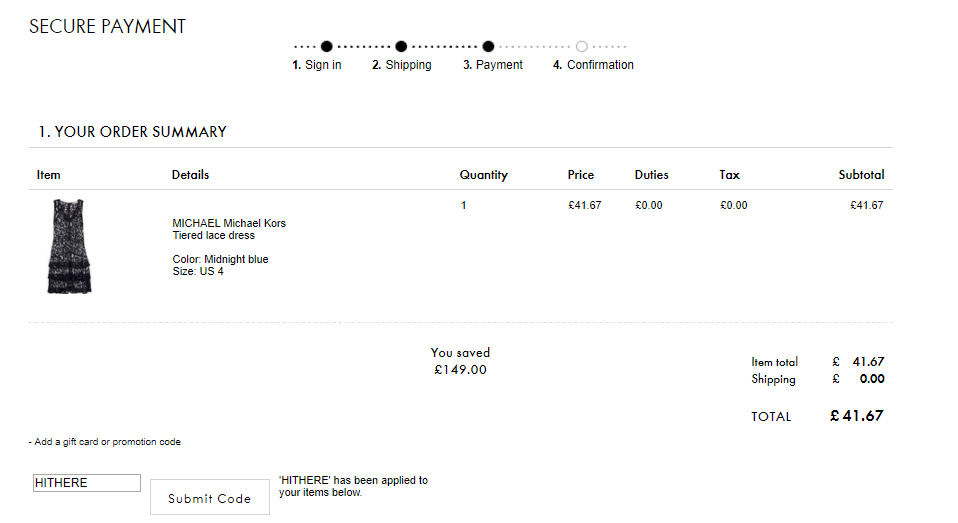Image resolution: width=958 pixels, height=523 pixels.
Task: Select the '2. Shipping' step label
Action: tap(402, 65)
